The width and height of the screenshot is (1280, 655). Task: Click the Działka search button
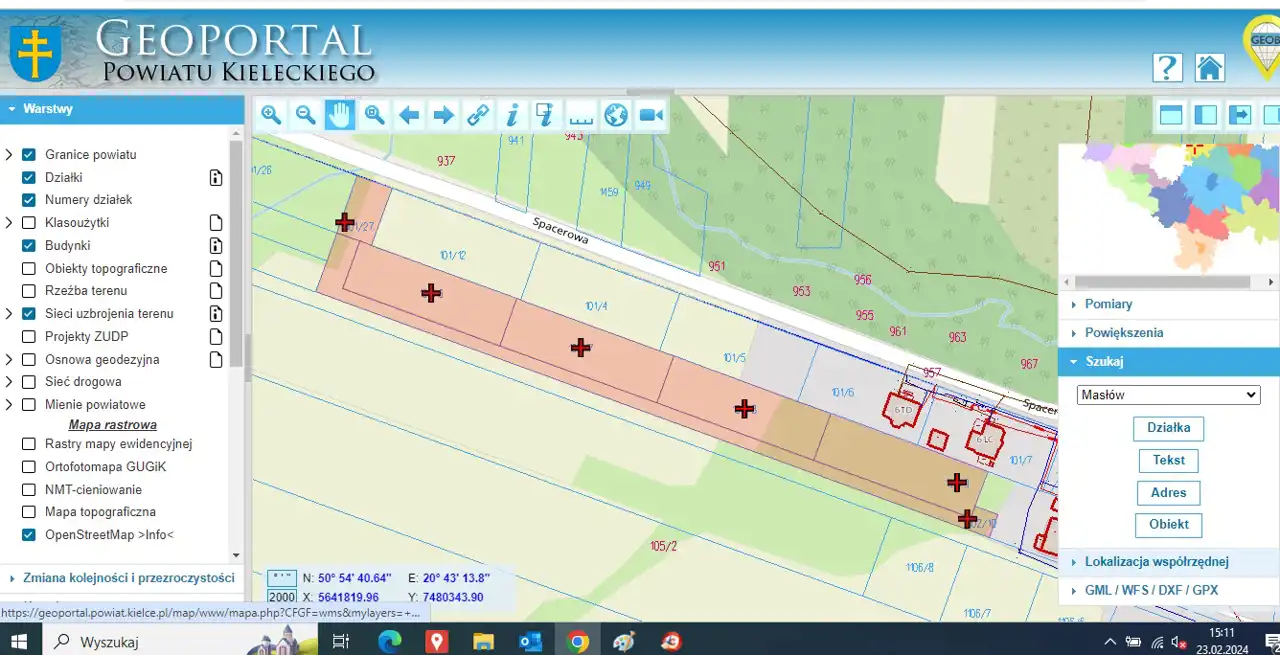(1168, 428)
